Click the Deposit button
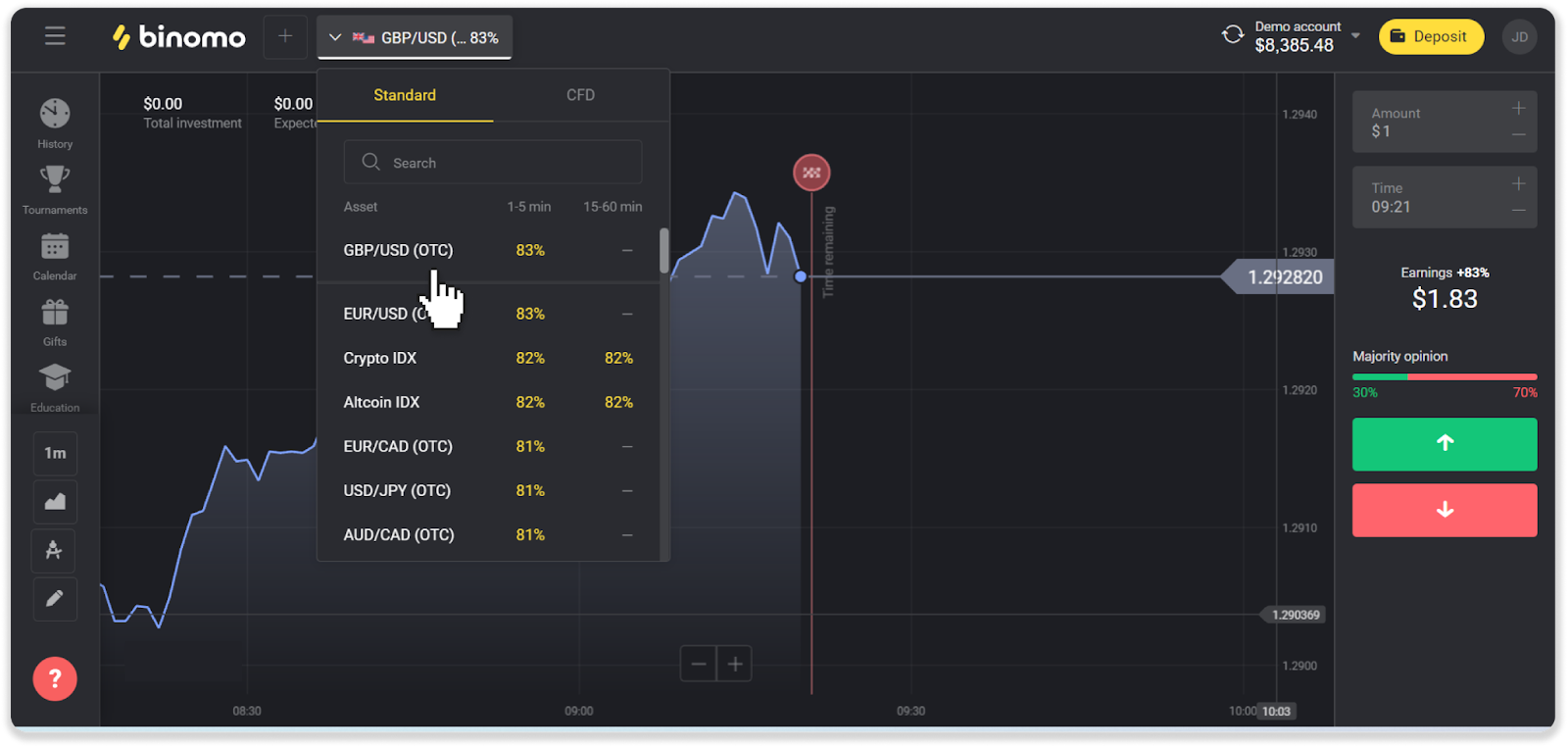Screen dimensions: 1568x747 pos(1431,36)
